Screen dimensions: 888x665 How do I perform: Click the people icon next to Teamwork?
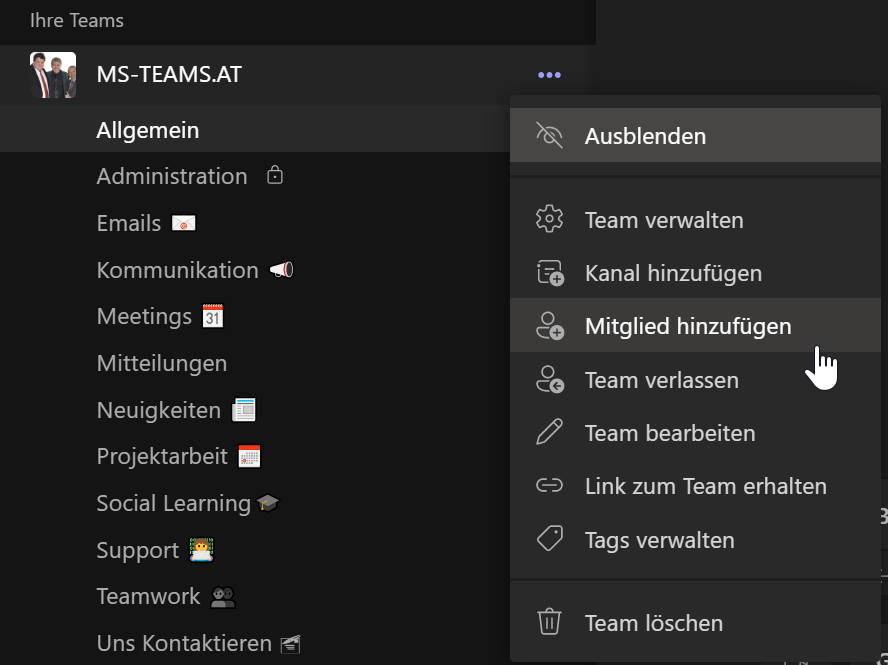[223, 597]
